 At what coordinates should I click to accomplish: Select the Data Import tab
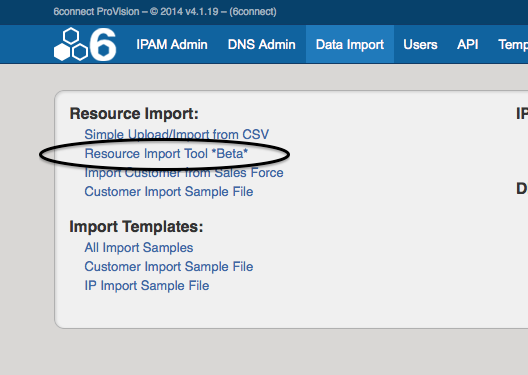350,44
